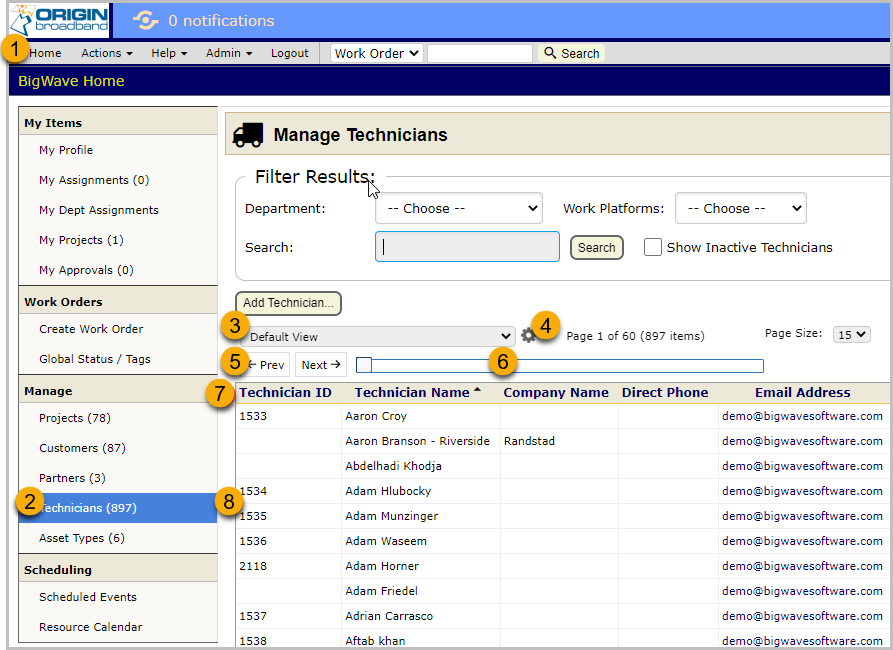Screen dimensions: 893x650
Task: Click the BigWave Home title
Action: pos(71,81)
